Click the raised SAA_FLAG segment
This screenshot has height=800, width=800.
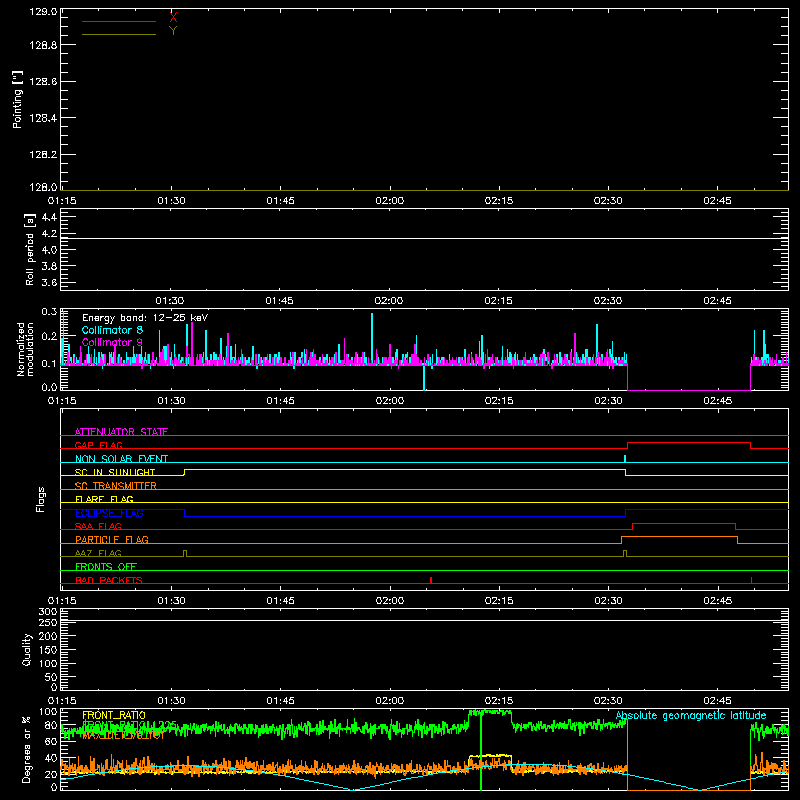coord(684,523)
